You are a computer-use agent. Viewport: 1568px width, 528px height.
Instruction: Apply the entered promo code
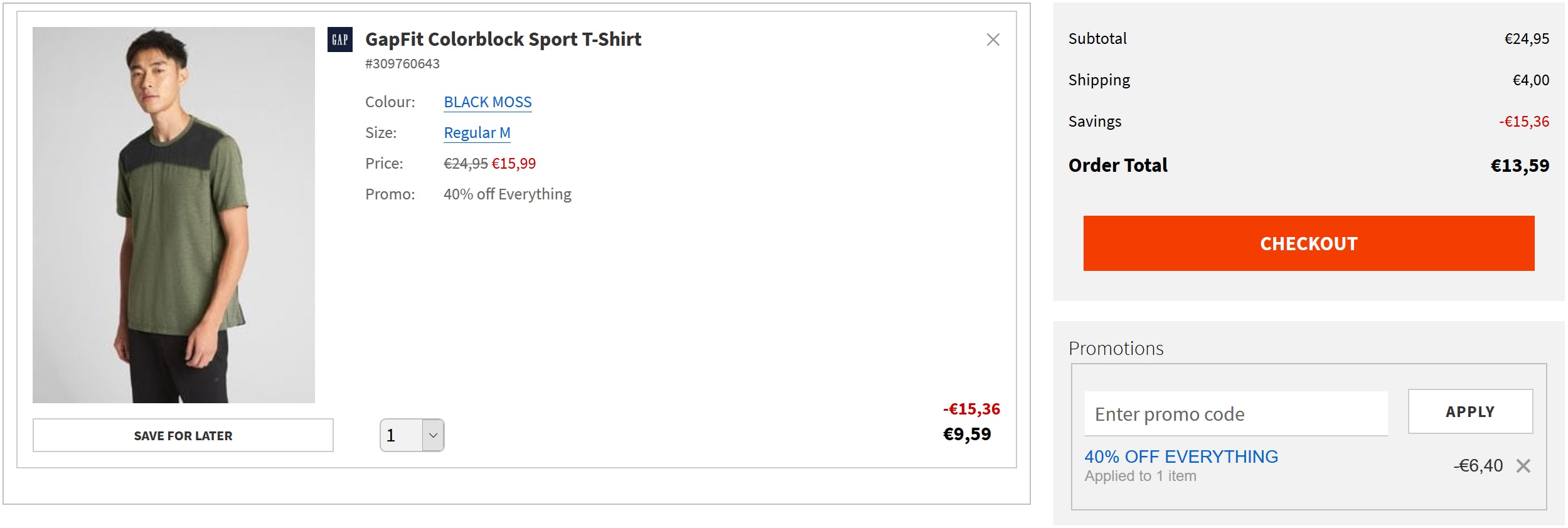(1469, 411)
